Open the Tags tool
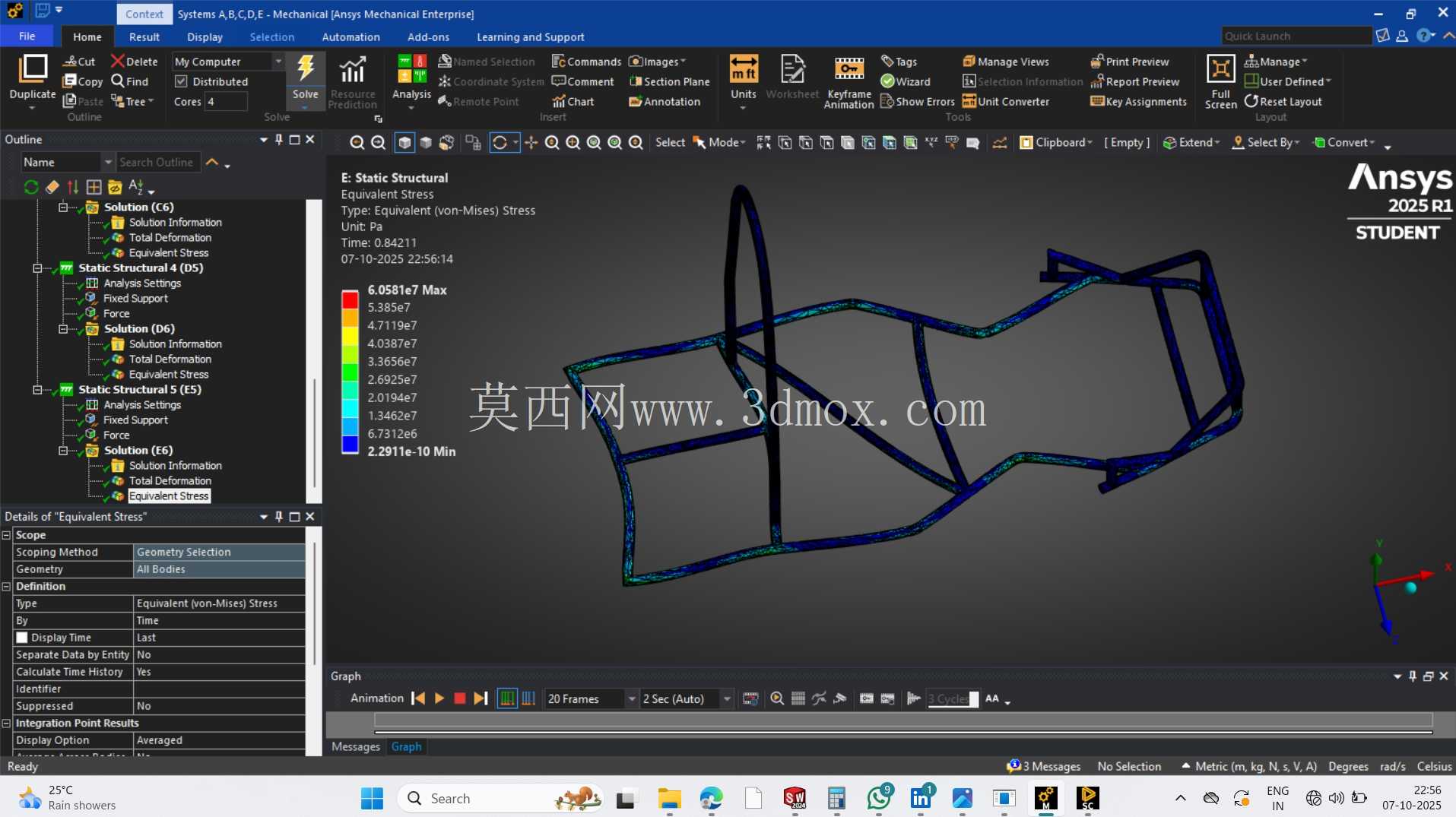Screen dimensions: 1456x817 899,62
